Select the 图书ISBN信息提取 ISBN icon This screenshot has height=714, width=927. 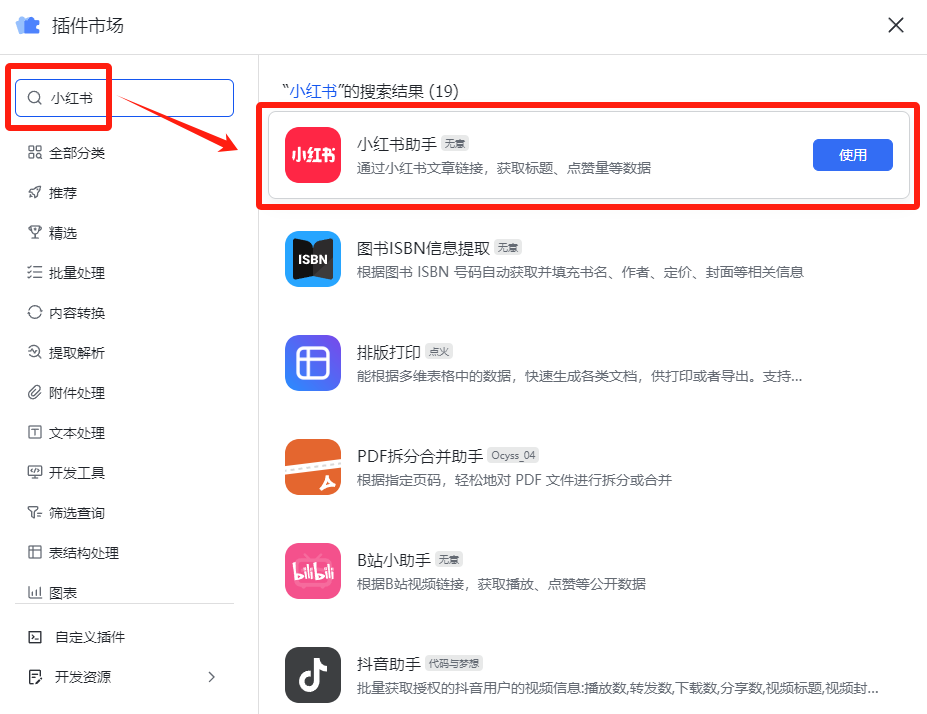pyautogui.click(x=313, y=259)
